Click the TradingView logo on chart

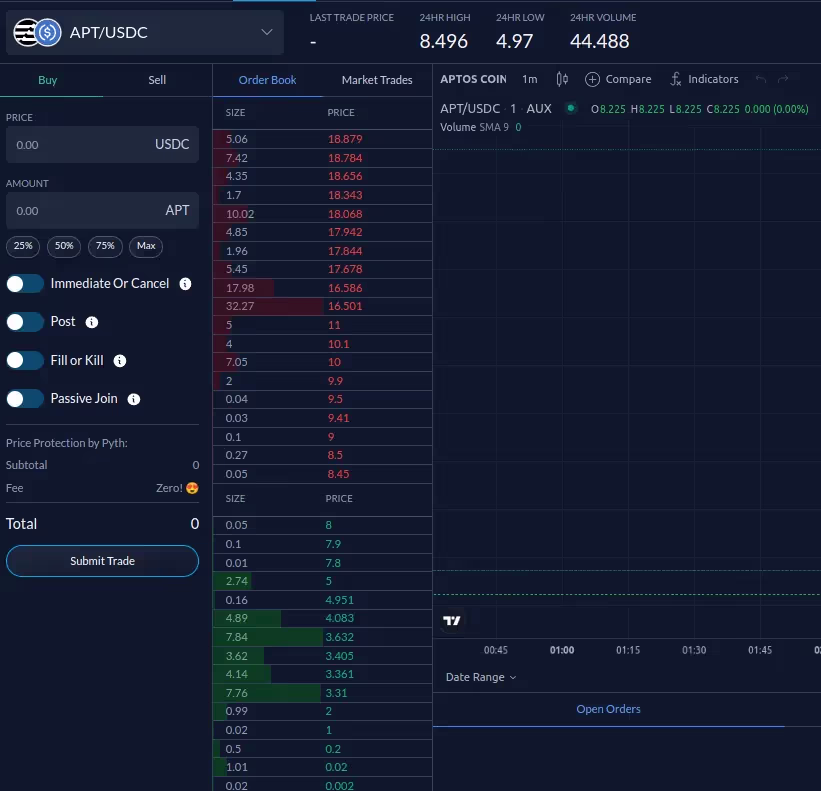(x=451, y=620)
